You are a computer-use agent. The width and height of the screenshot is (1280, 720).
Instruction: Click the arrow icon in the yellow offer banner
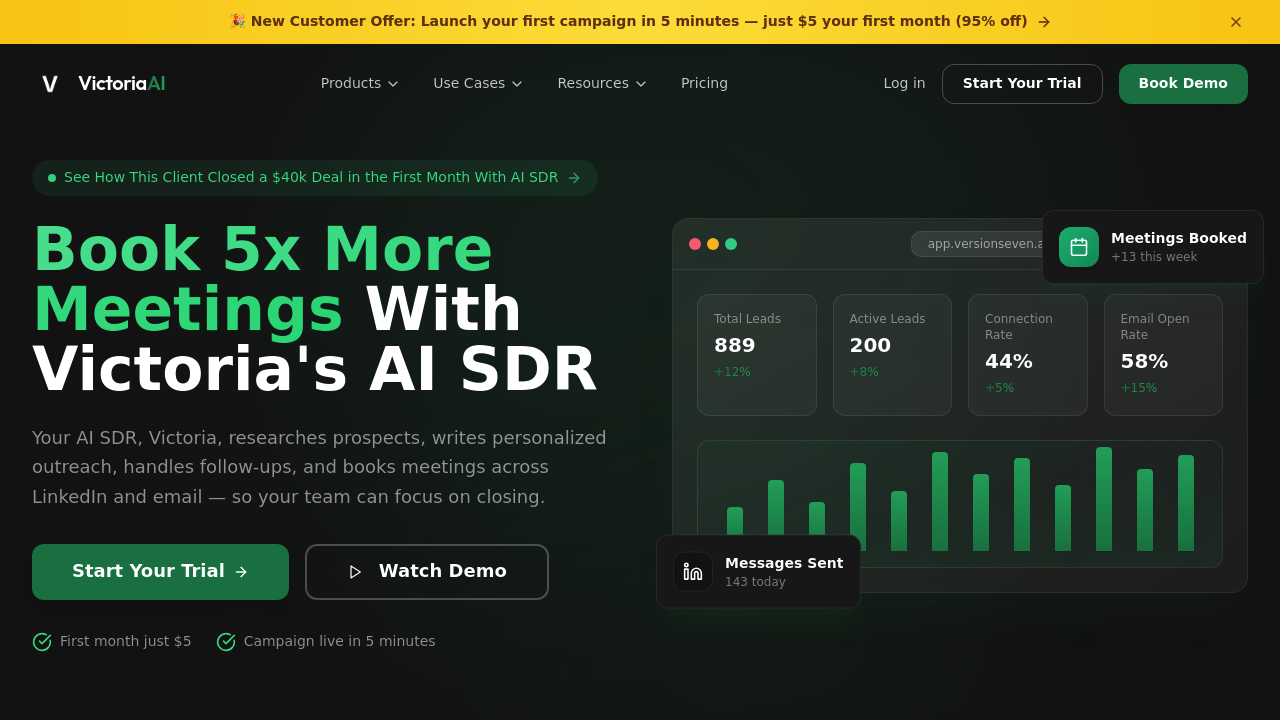click(x=1044, y=22)
